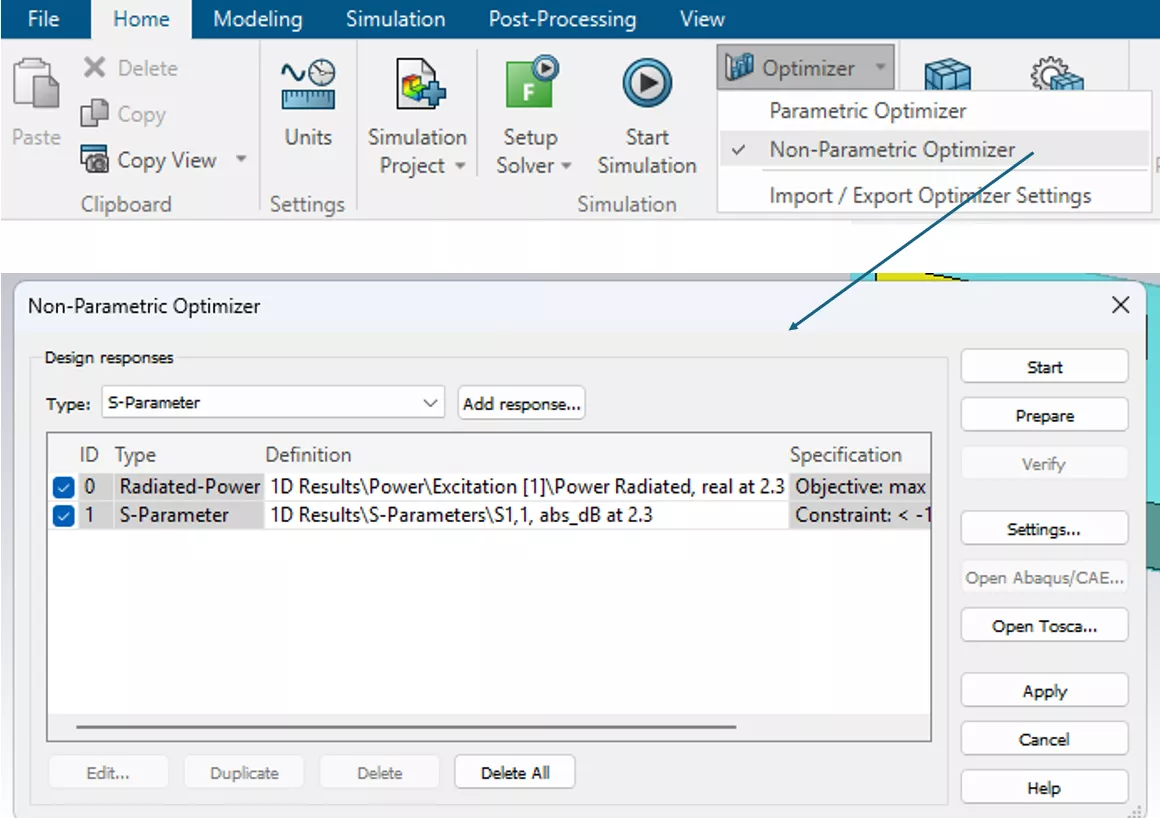
Task: Click the Copy View camera icon
Action: point(96,160)
